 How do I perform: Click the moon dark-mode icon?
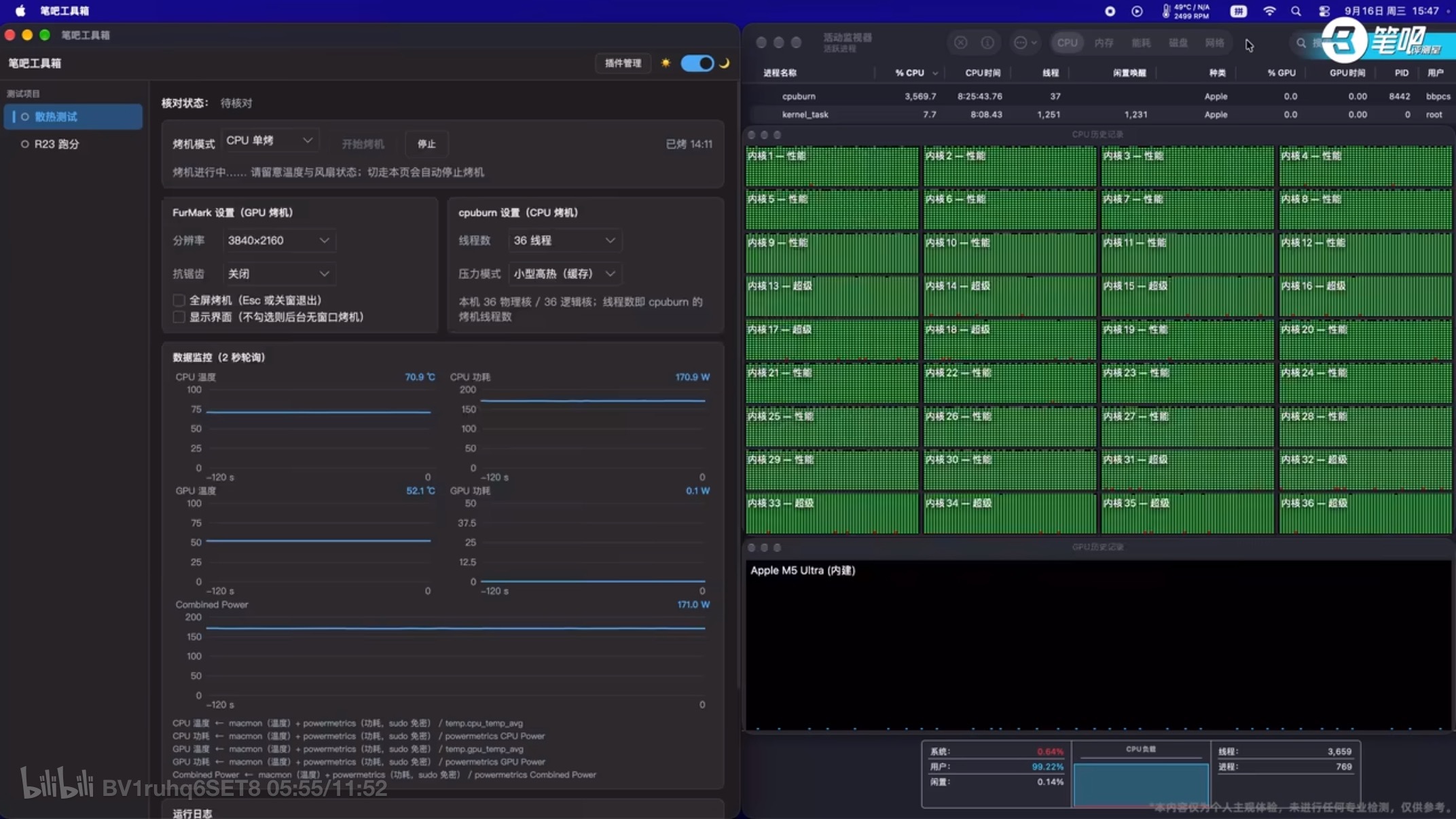click(x=725, y=62)
